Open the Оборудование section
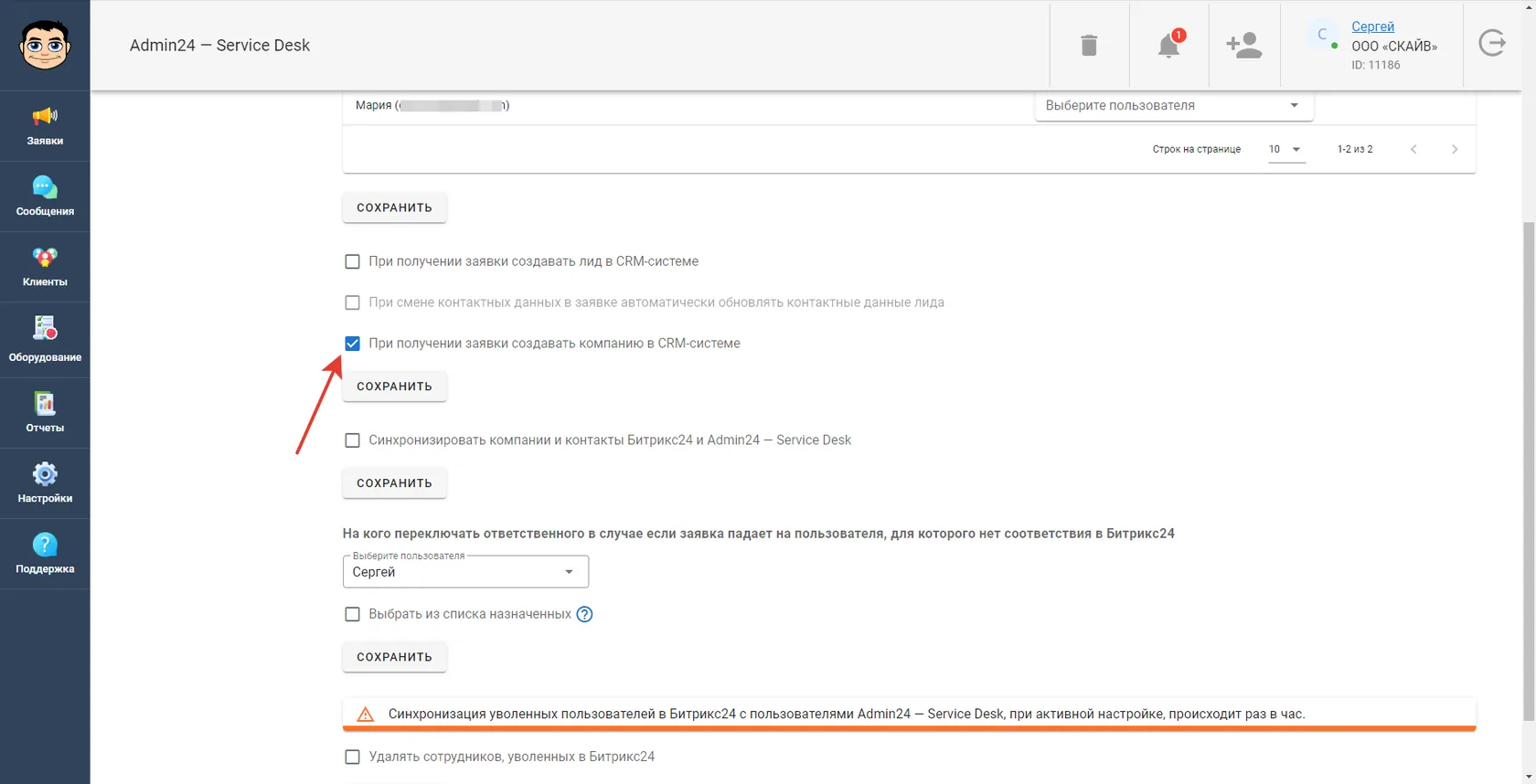This screenshot has width=1536, height=784. point(45,340)
